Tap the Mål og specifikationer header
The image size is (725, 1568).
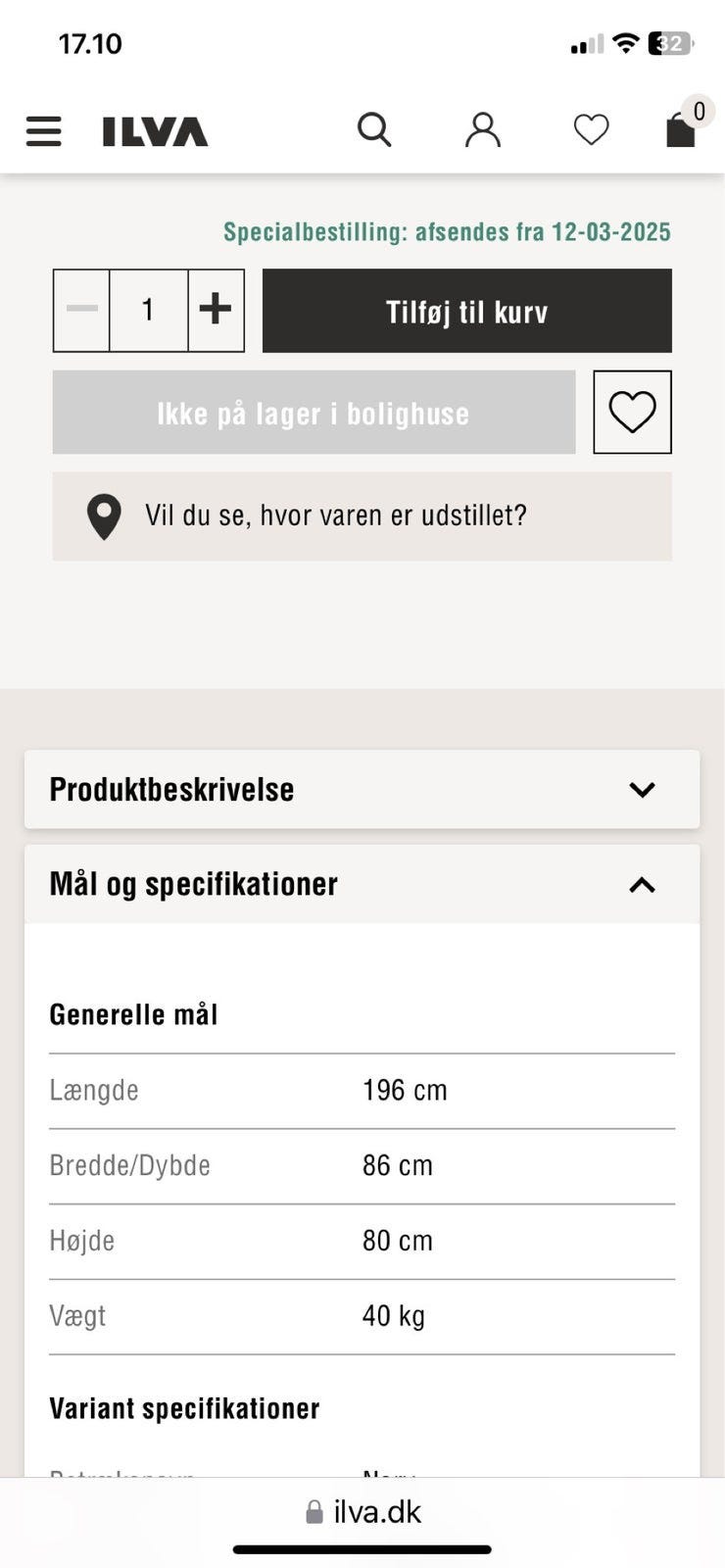pos(194,885)
